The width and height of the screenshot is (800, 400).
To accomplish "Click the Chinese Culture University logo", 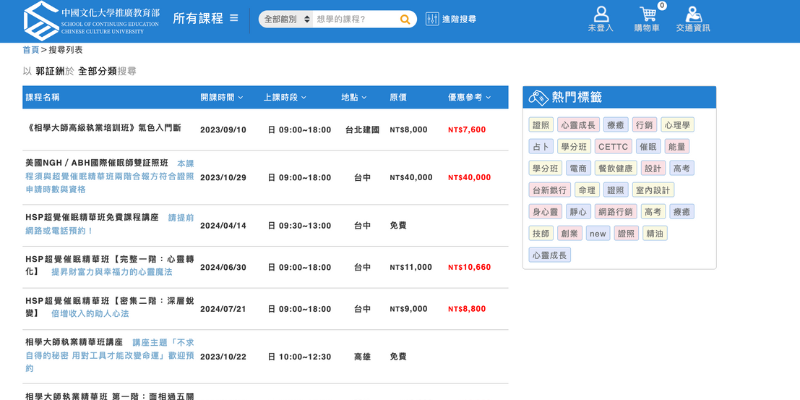I will (x=91, y=19).
